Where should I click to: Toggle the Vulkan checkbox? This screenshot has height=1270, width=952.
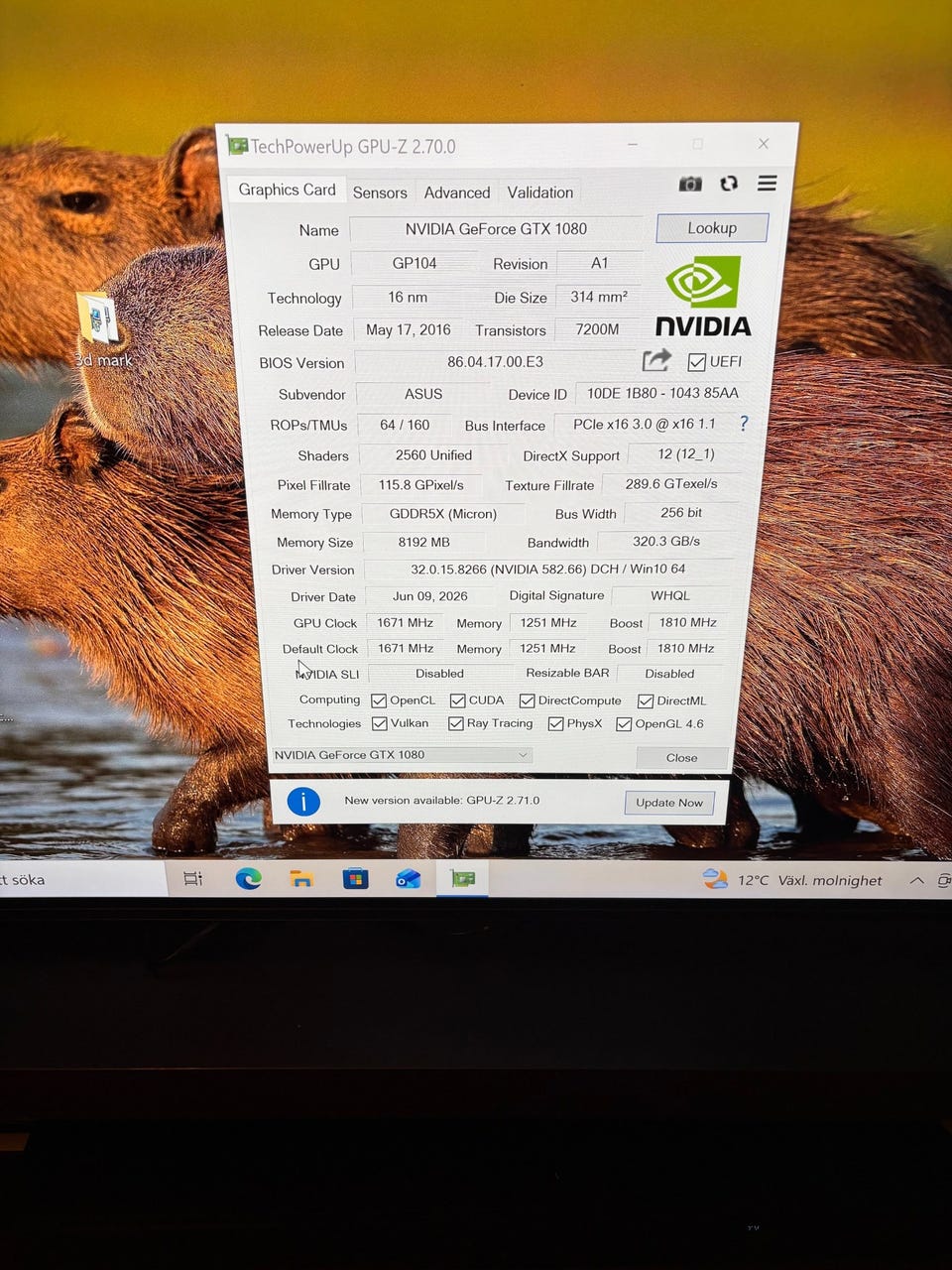point(379,724)
